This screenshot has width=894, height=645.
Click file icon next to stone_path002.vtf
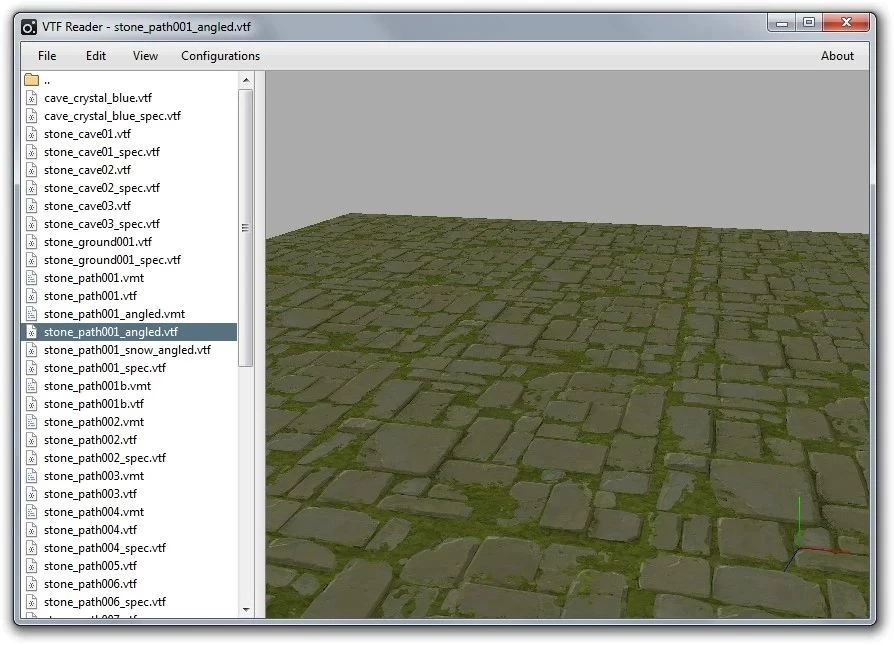tap(31, 440)
